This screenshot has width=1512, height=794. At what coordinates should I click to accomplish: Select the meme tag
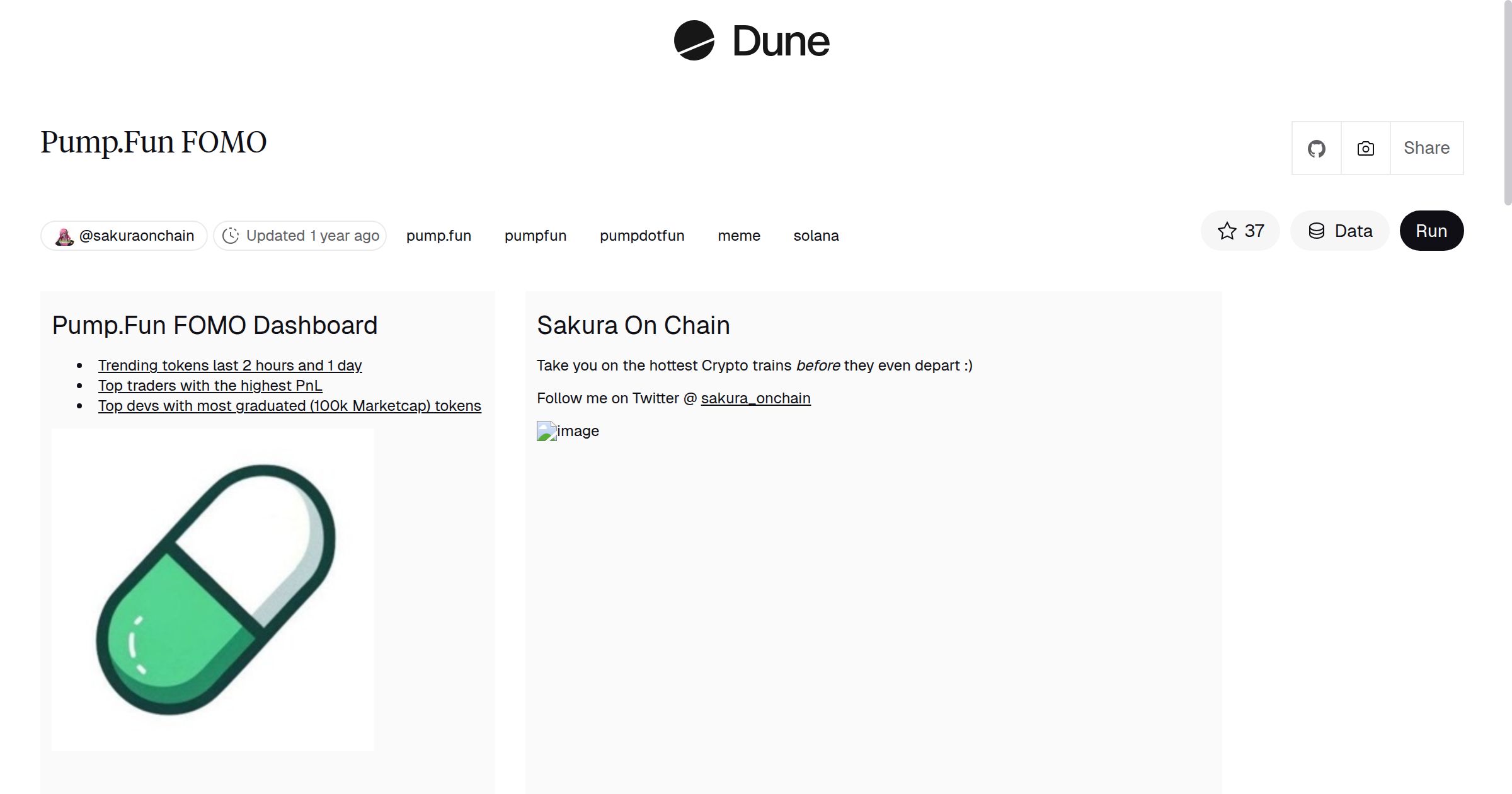[738, 236]
